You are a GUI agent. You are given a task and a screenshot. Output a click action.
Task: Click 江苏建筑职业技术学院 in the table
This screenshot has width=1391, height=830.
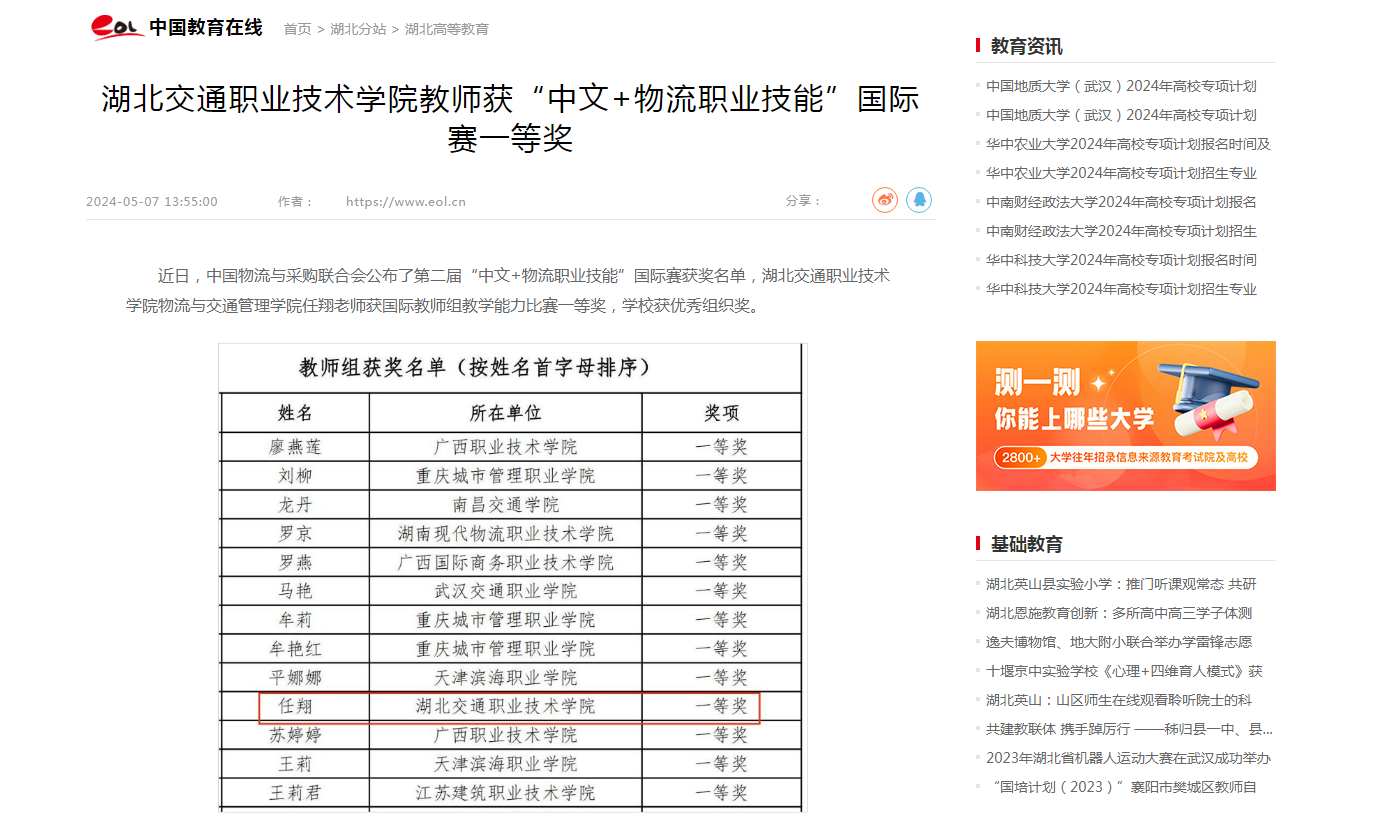click(x=505, y=794)
